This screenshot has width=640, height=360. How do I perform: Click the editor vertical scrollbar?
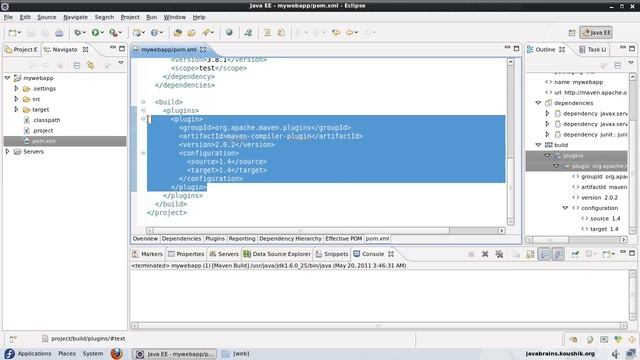(x=510, y=141)
